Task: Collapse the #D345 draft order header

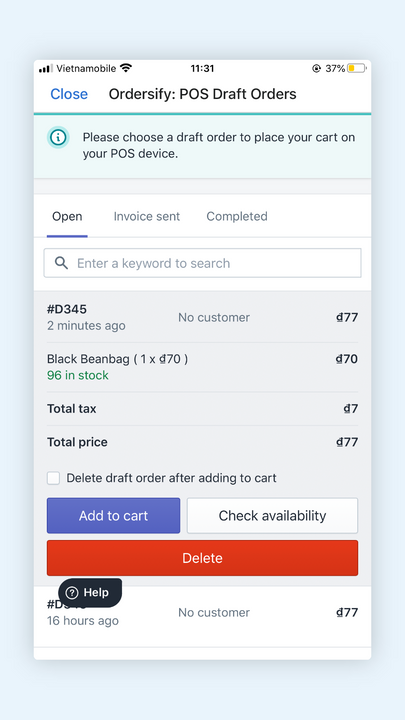Action: tap(202, 317)
